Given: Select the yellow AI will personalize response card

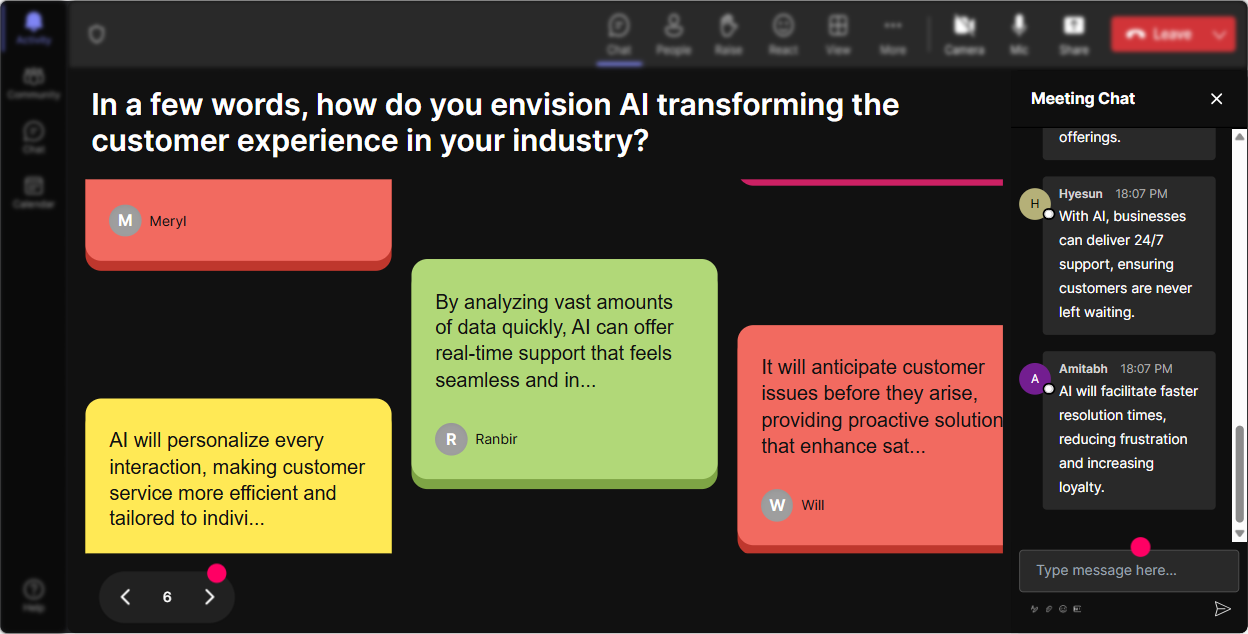Looking at the screenshot, I should (238, 476).
